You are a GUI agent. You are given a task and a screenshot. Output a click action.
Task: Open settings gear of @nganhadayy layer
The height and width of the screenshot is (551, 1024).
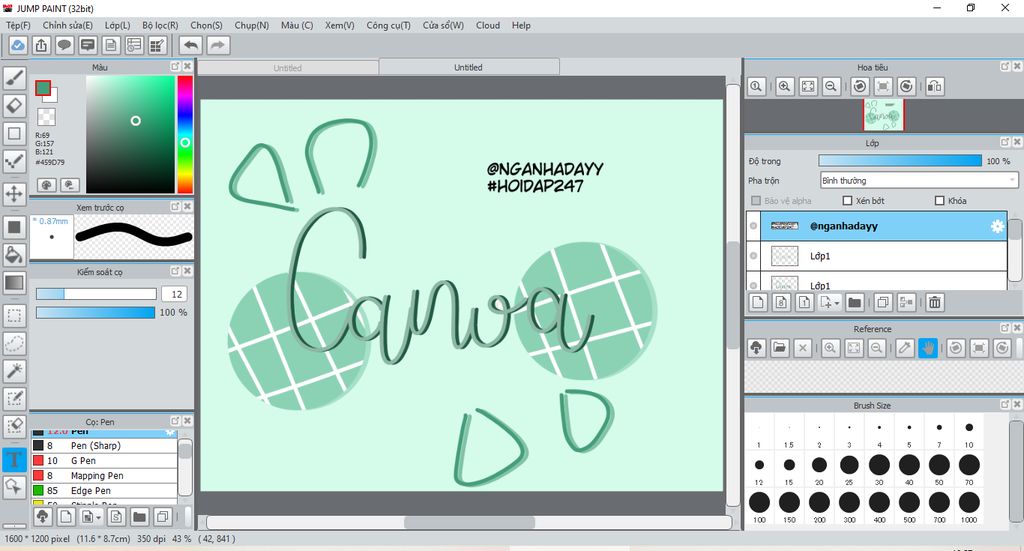997,226
